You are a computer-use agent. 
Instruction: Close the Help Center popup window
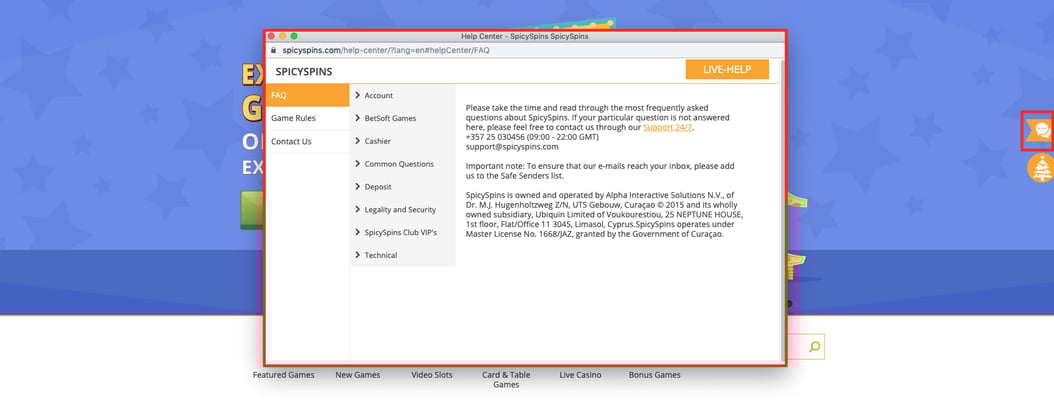click(x=272, y=36)
